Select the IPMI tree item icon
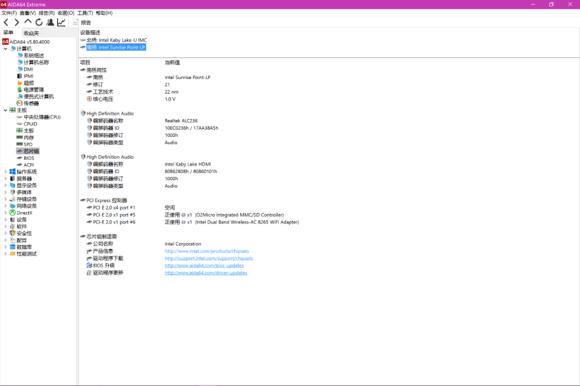 20,76
